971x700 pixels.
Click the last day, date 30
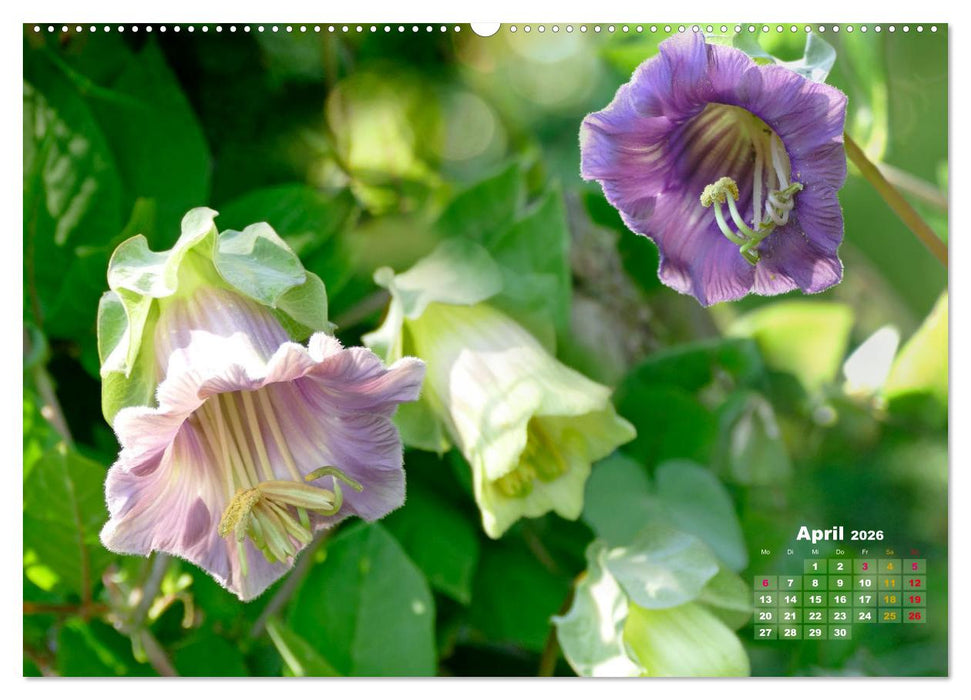point(840,632)
